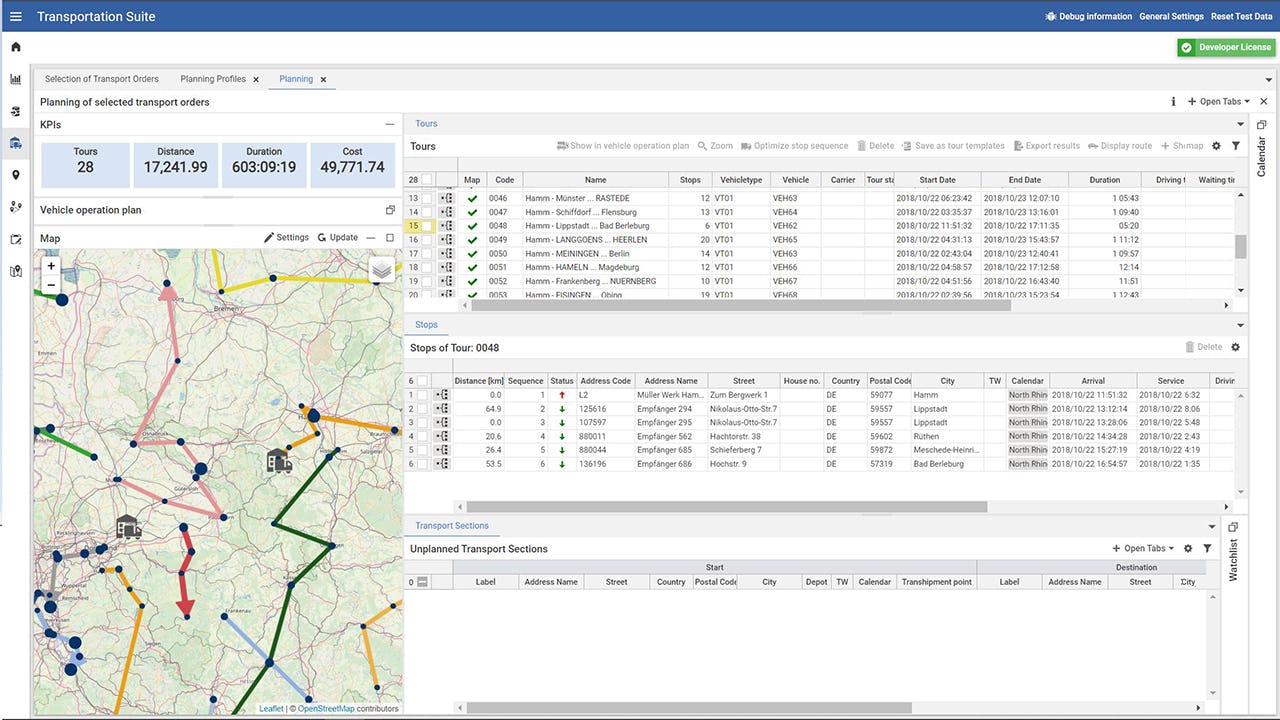Open the Tours settings gear icon
This screenshot has width=1280, height=720.
[x=1217, y=145]
